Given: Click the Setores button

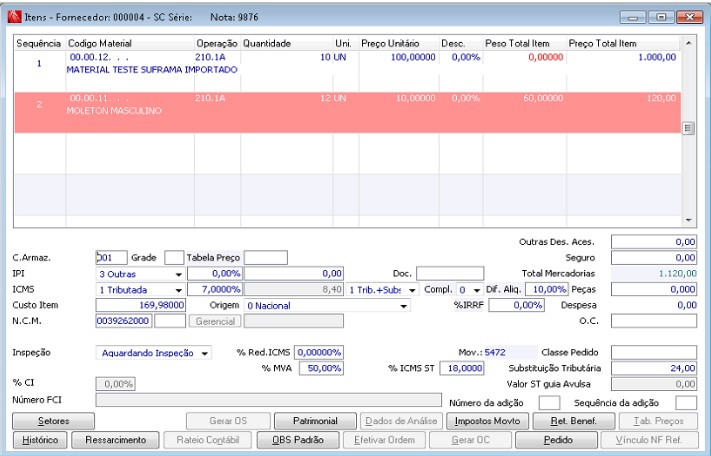Looking at the screenshot, I should [x=54, y=421].
